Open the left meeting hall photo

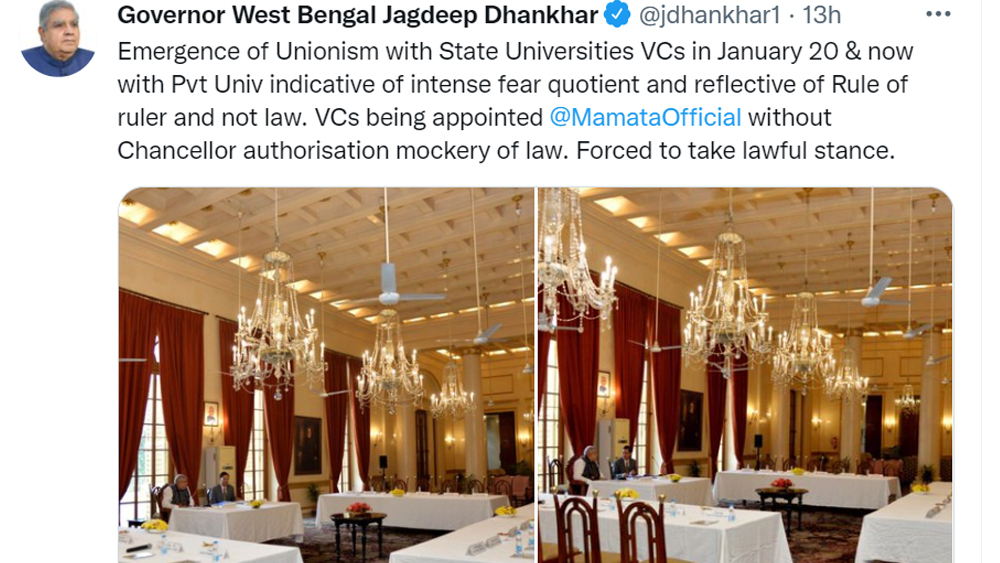tap(326, 375)
